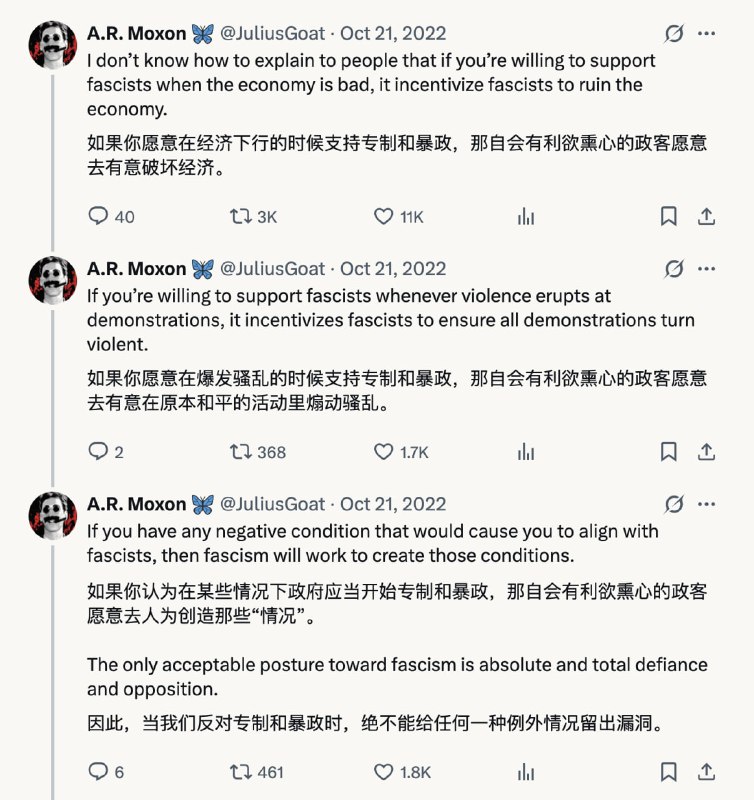Screen dimensions: 754x800
Task: Open the Oct 21, 2022 timestamp on second tweet
Action: point(393,269)
